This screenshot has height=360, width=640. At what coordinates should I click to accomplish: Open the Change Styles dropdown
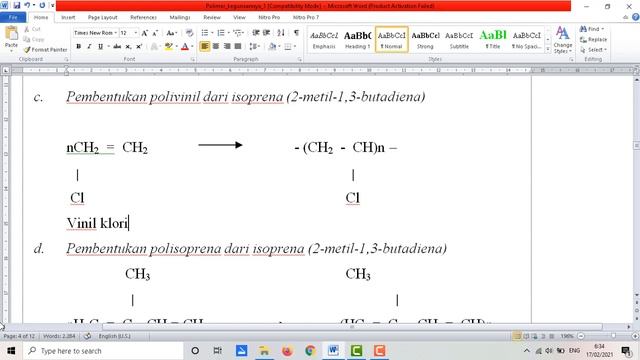pyautogui.click(x=562, y=40)
